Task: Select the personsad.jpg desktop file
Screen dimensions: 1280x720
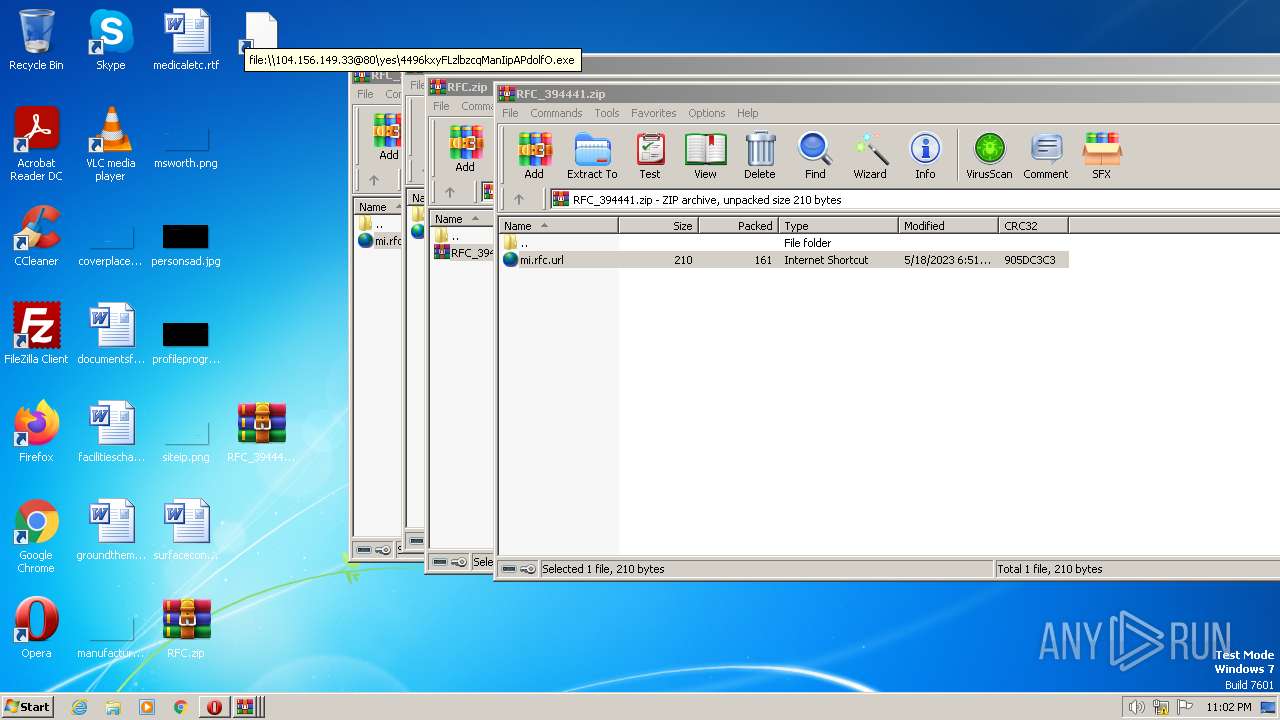Action: click(186, 245)
